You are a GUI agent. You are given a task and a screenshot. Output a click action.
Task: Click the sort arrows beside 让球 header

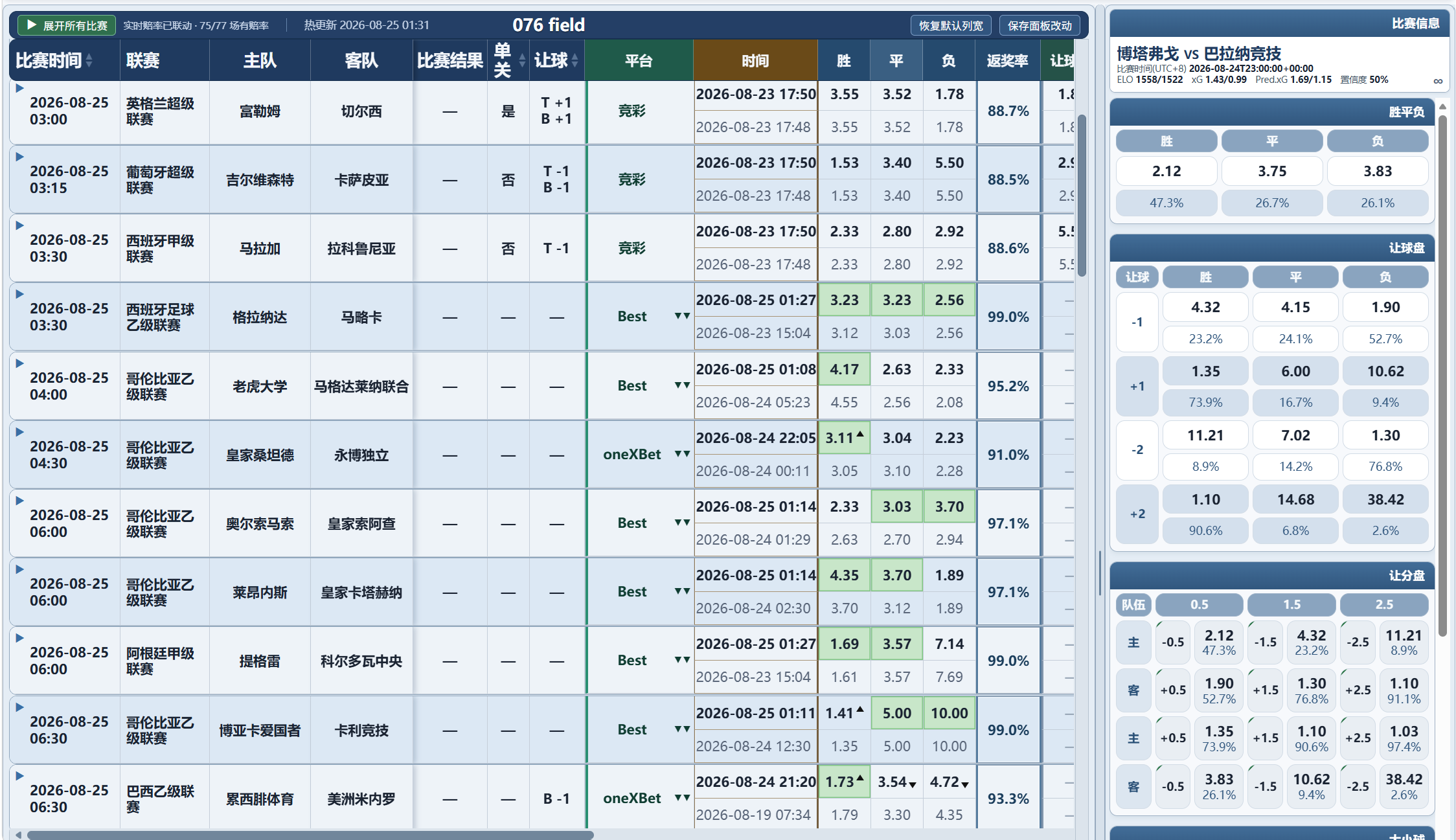574,61
